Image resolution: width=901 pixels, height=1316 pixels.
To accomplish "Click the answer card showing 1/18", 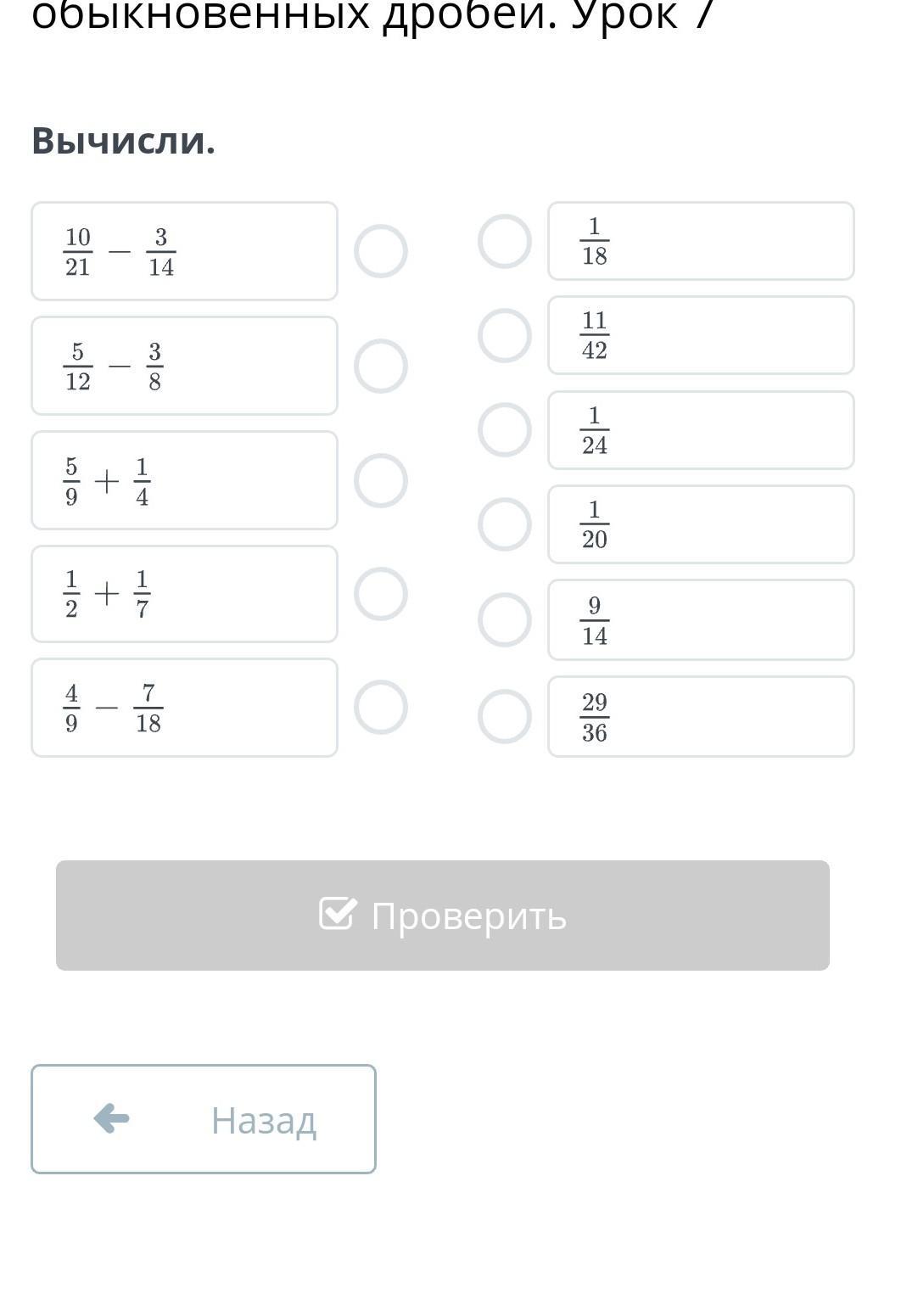I will coord(700,241).
